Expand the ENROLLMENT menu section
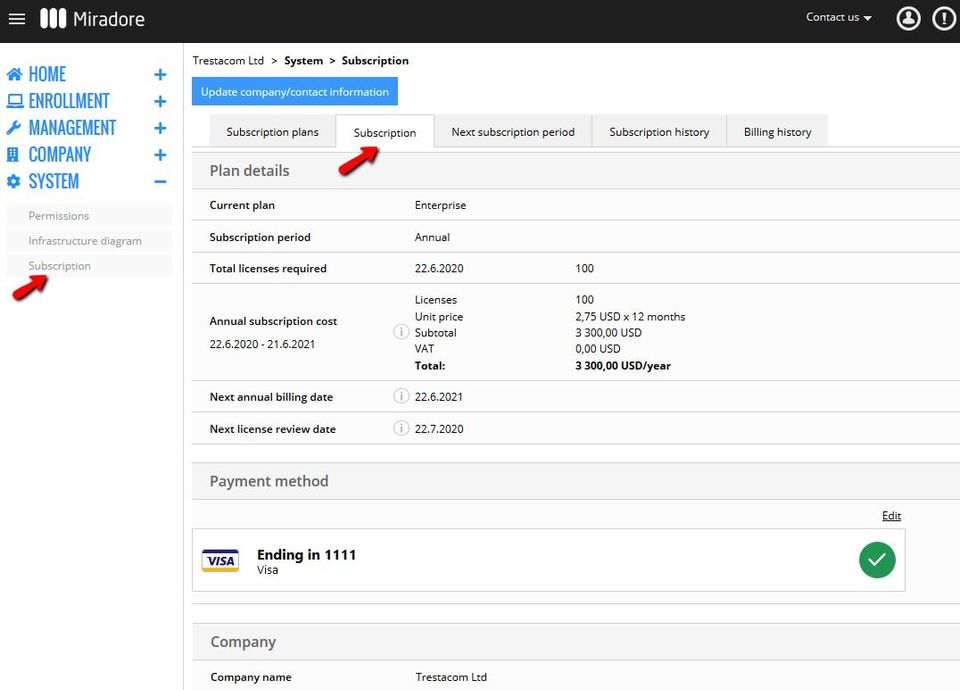 [x=160, y=101]
